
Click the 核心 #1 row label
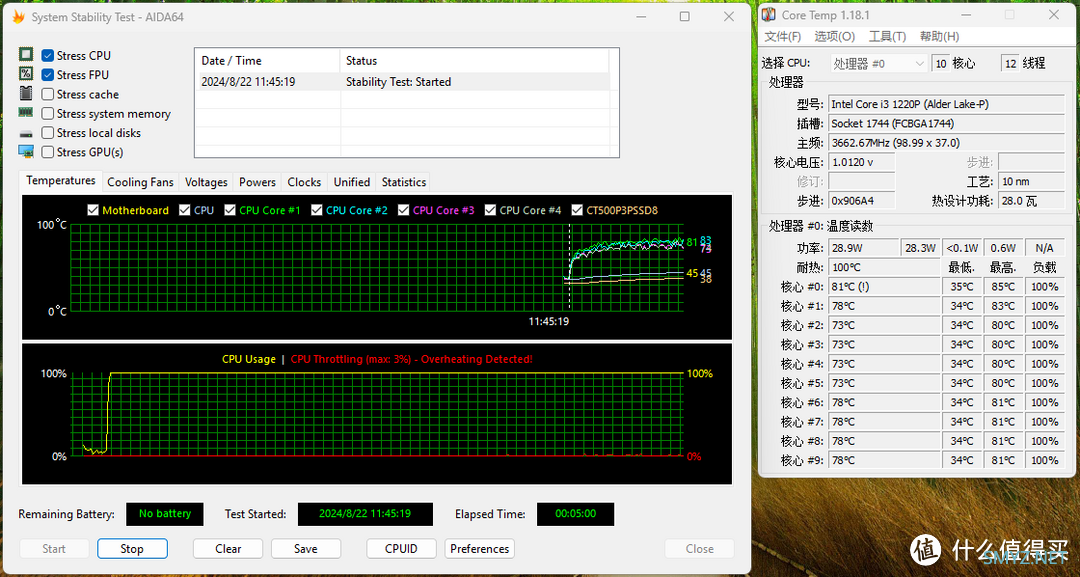click(x=802, y=306)
